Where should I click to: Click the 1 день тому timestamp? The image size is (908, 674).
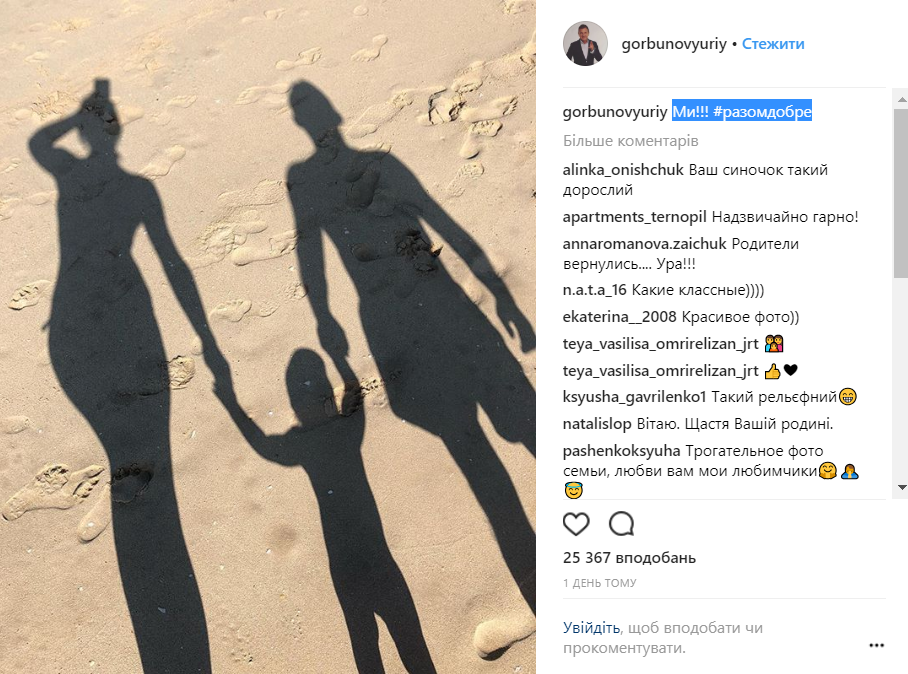tap(599, 583)
